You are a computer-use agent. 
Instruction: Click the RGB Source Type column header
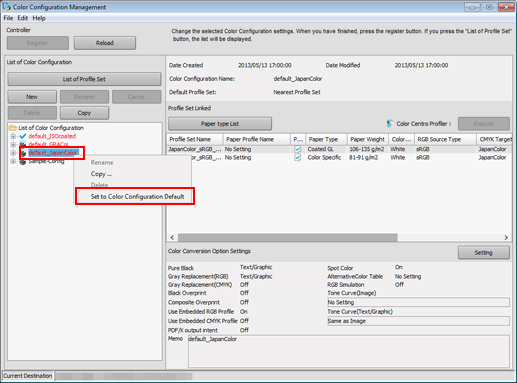click(445, 139)
